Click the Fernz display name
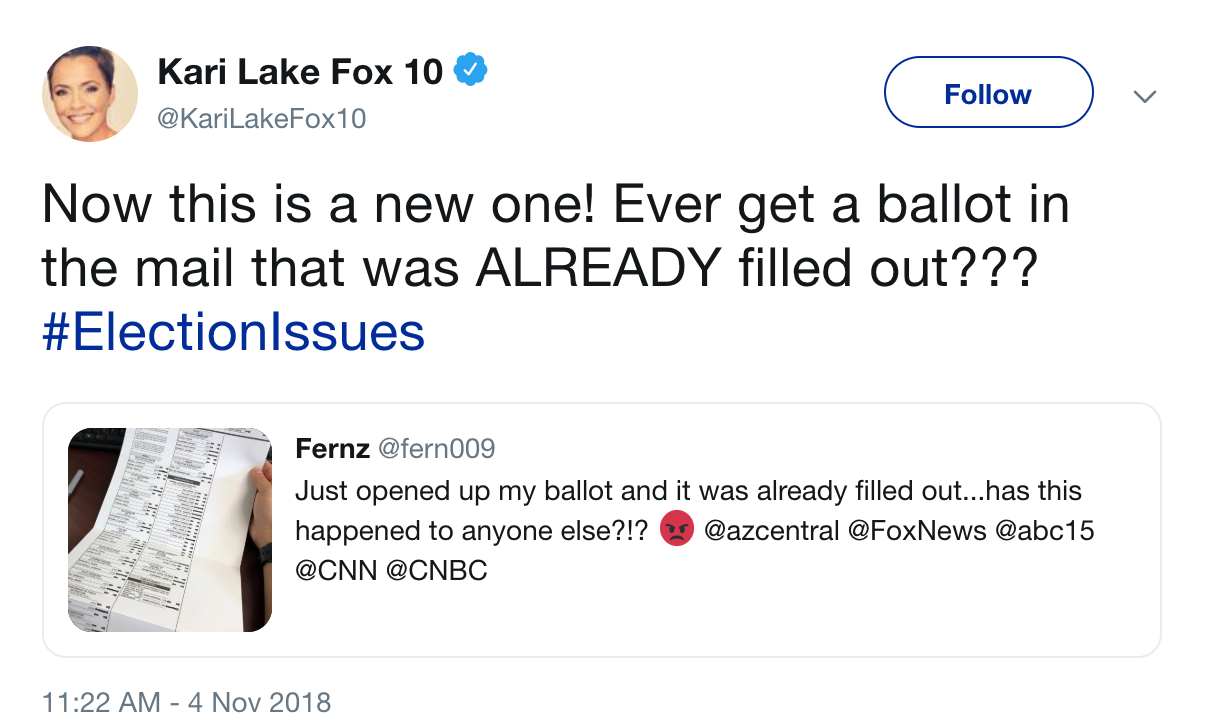Image resolution: width=1216 pixels, height=726 pixels. click(x=331, y=449)
